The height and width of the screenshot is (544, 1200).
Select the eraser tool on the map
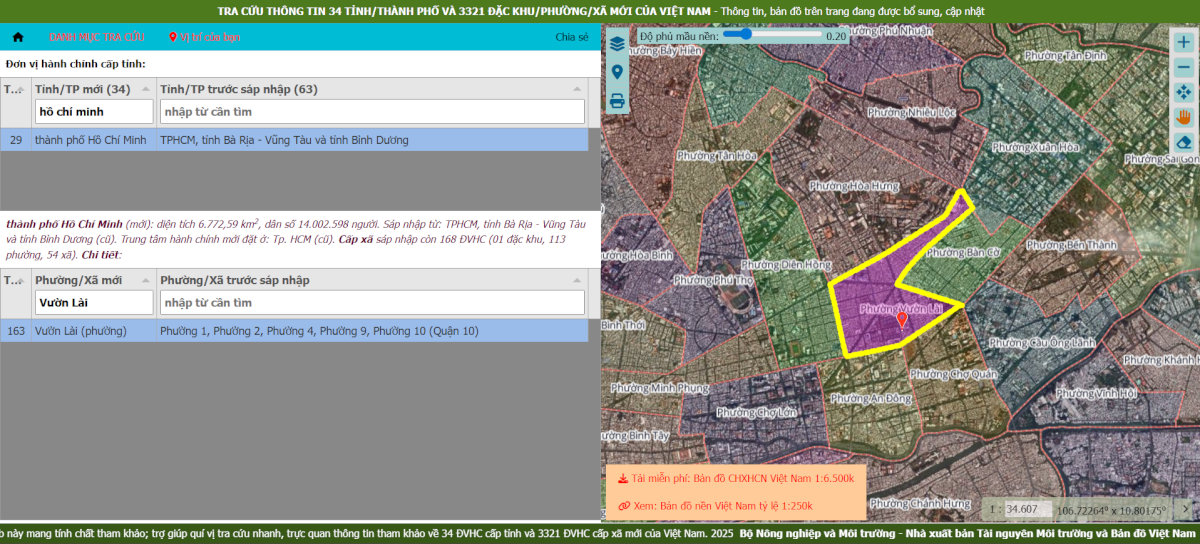coord(1183,141)
